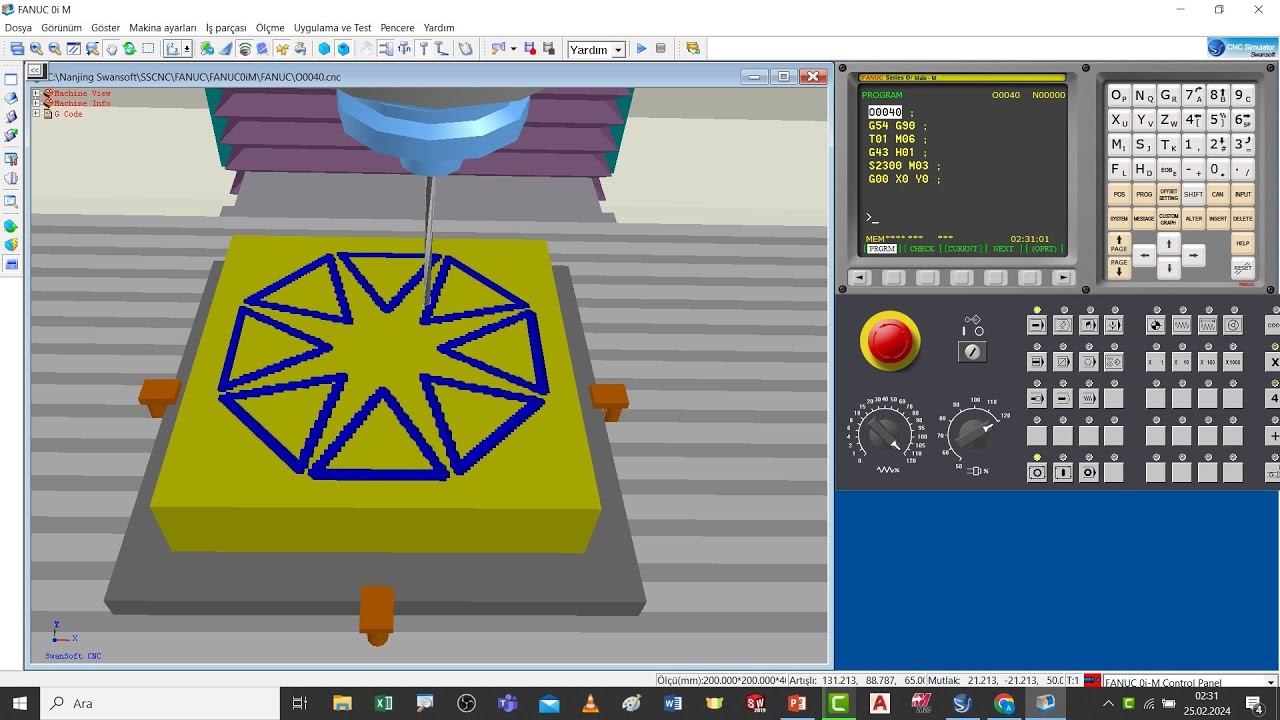
Task: Toggle the X 100 increment button
Action: click(1207, 362)
